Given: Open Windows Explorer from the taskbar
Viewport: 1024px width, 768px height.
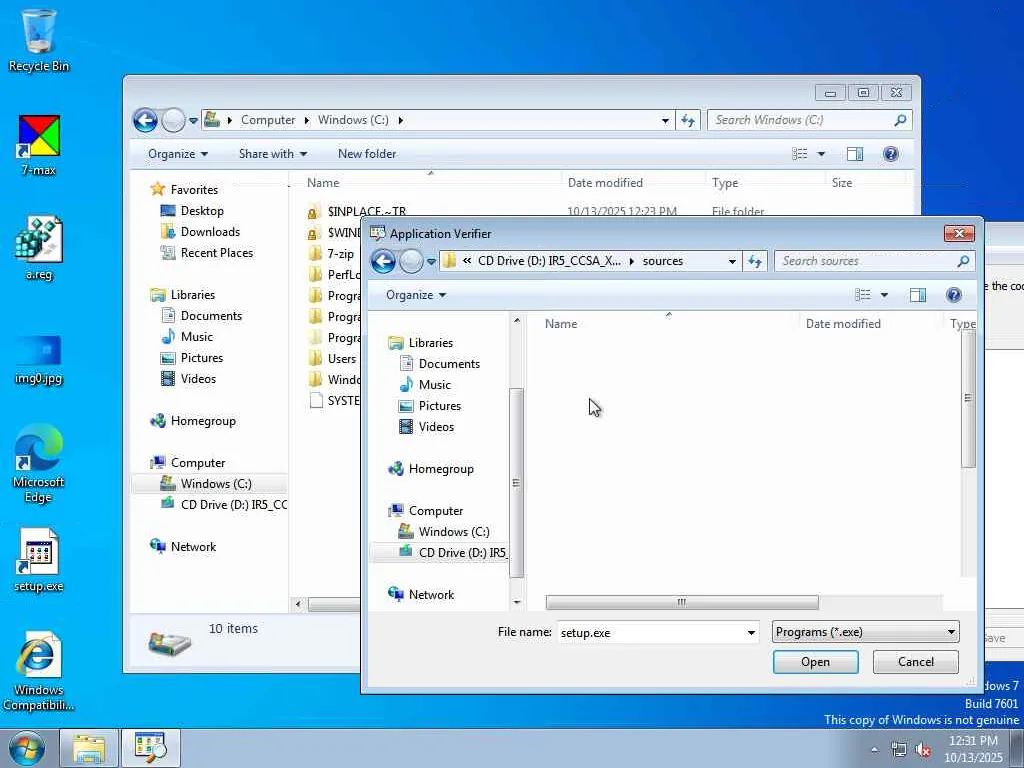Looking at the screenshot, I should pyautogui.click(x=89, y=748).
